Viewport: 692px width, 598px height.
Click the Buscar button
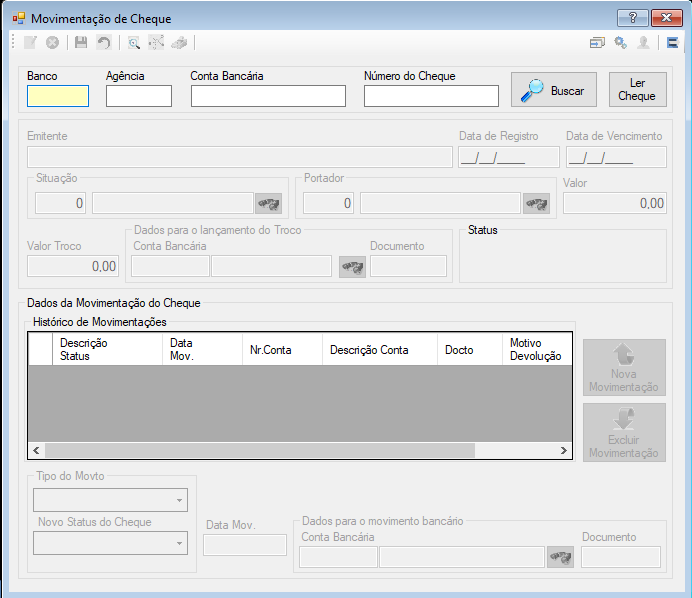point(554,90)
